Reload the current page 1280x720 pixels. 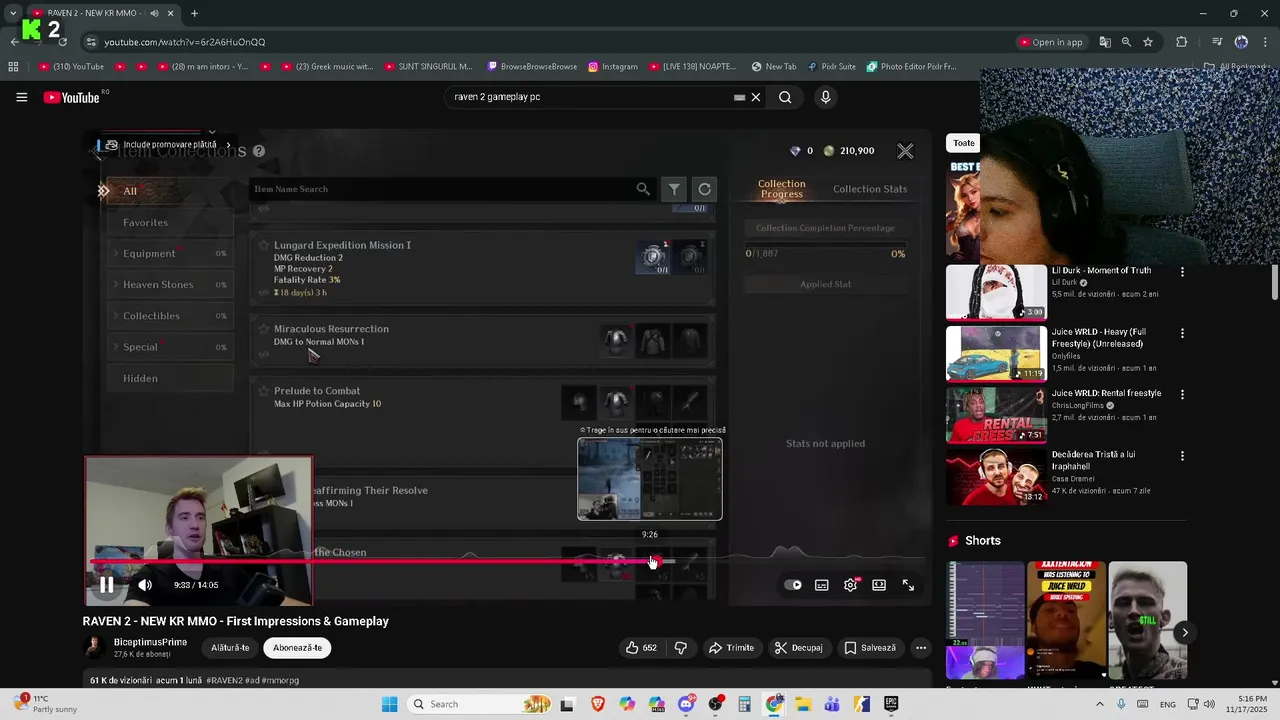tap(62, 42)
